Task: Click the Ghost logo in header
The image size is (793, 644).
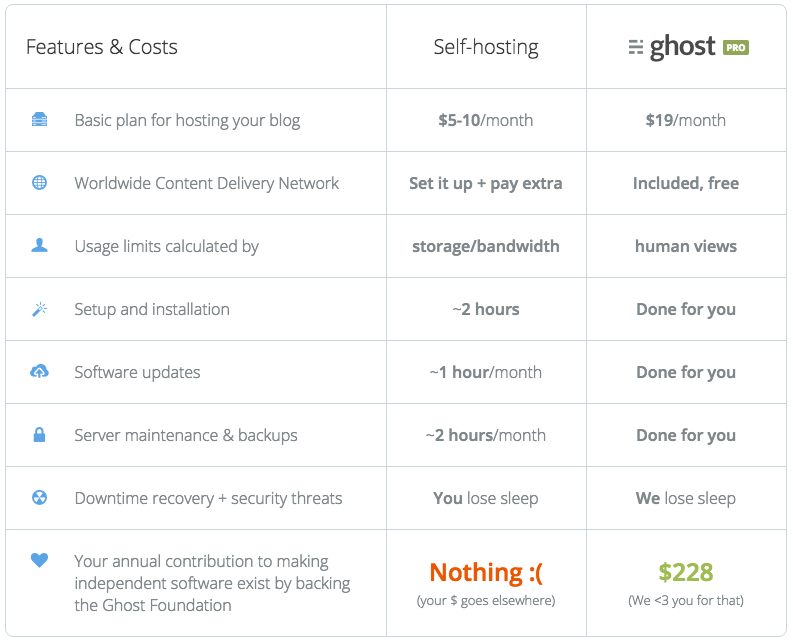Action: pos(672,48)
